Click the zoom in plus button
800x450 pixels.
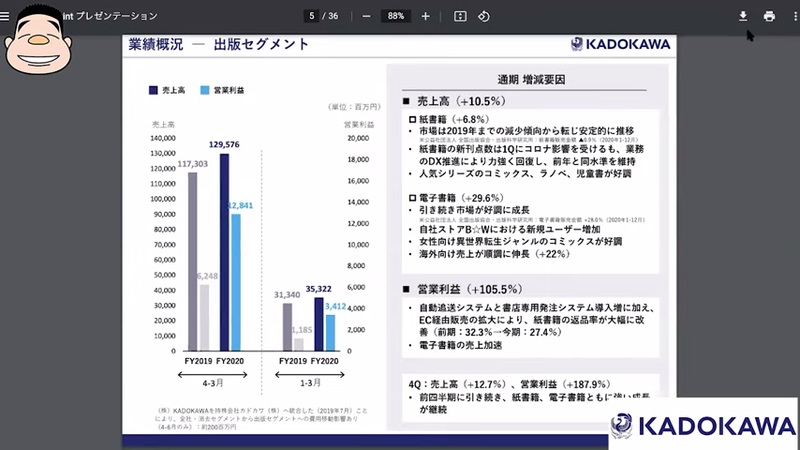pos(426,16)
